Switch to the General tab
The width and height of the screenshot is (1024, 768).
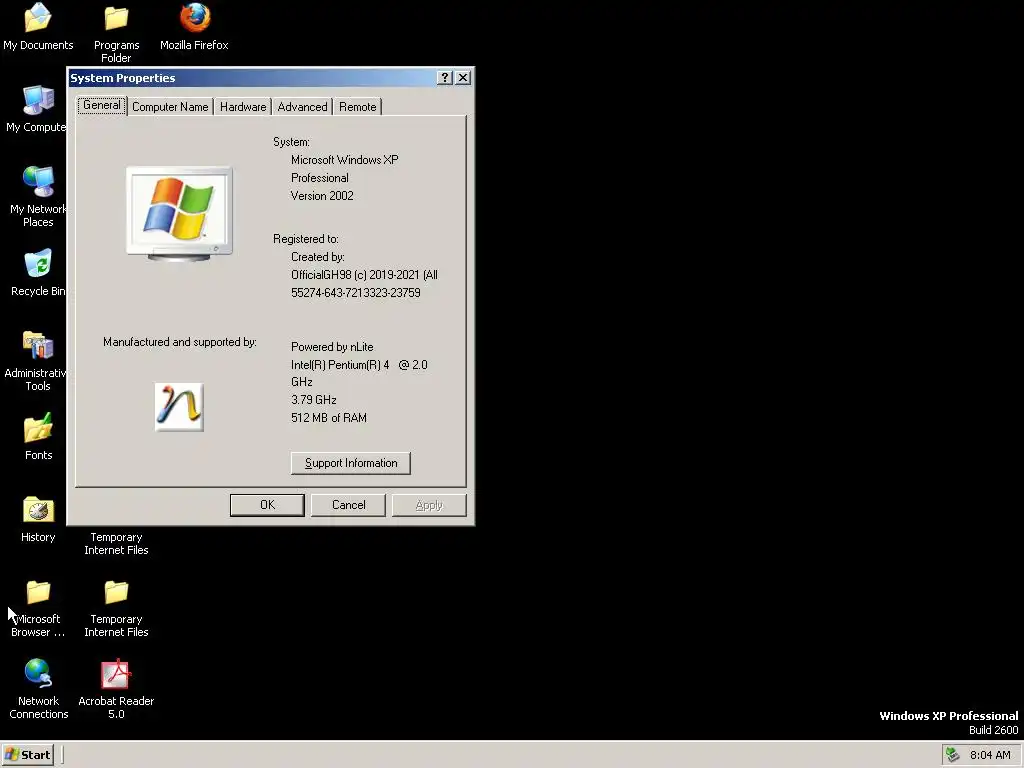point(102,105)
